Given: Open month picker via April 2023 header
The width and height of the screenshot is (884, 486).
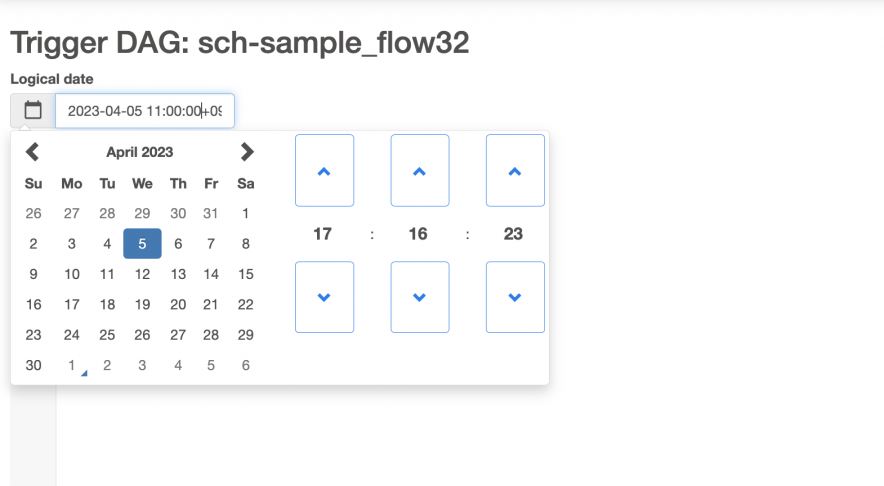Looking at the screenshot, I should click(x=140, y=152).
